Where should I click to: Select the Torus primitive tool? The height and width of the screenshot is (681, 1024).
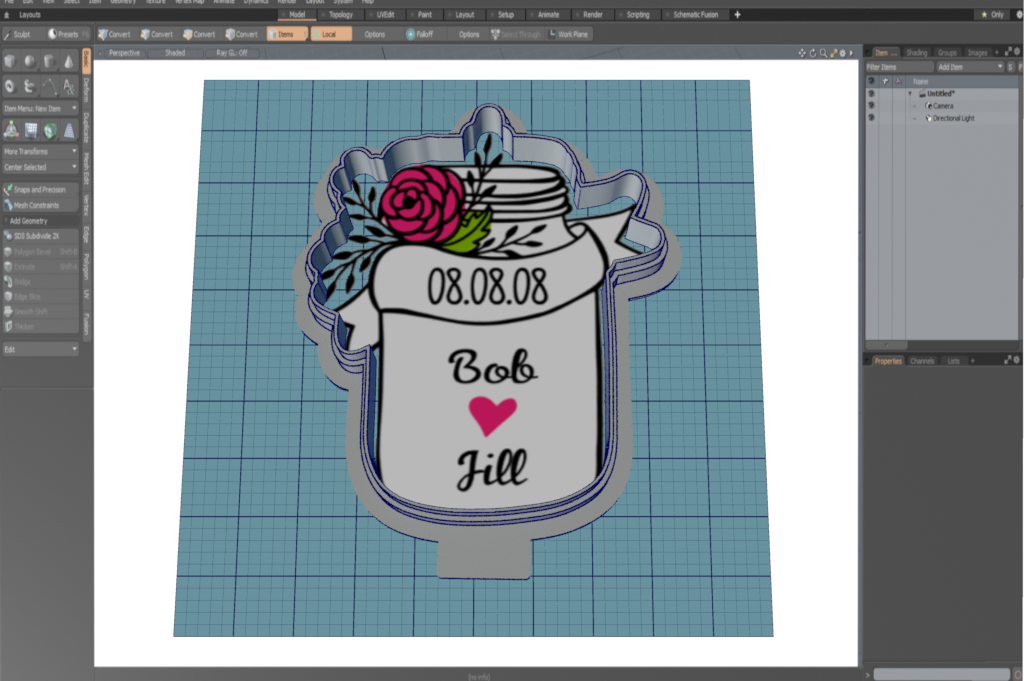(11, 87)
